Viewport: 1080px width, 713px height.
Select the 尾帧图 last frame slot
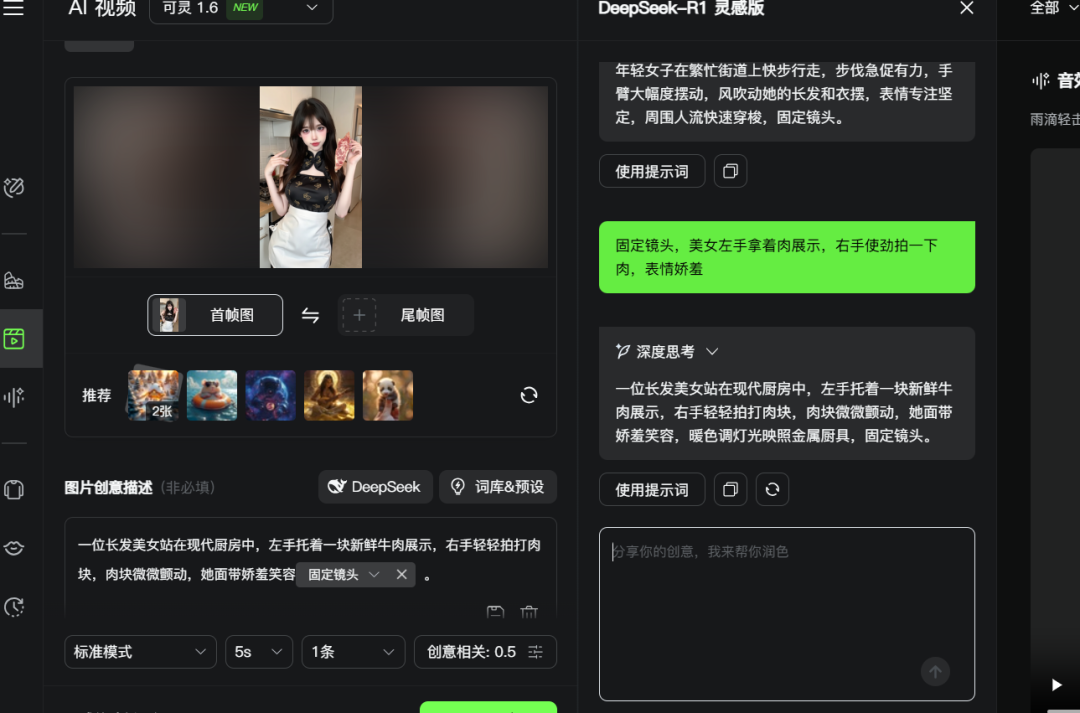[405, 315]
